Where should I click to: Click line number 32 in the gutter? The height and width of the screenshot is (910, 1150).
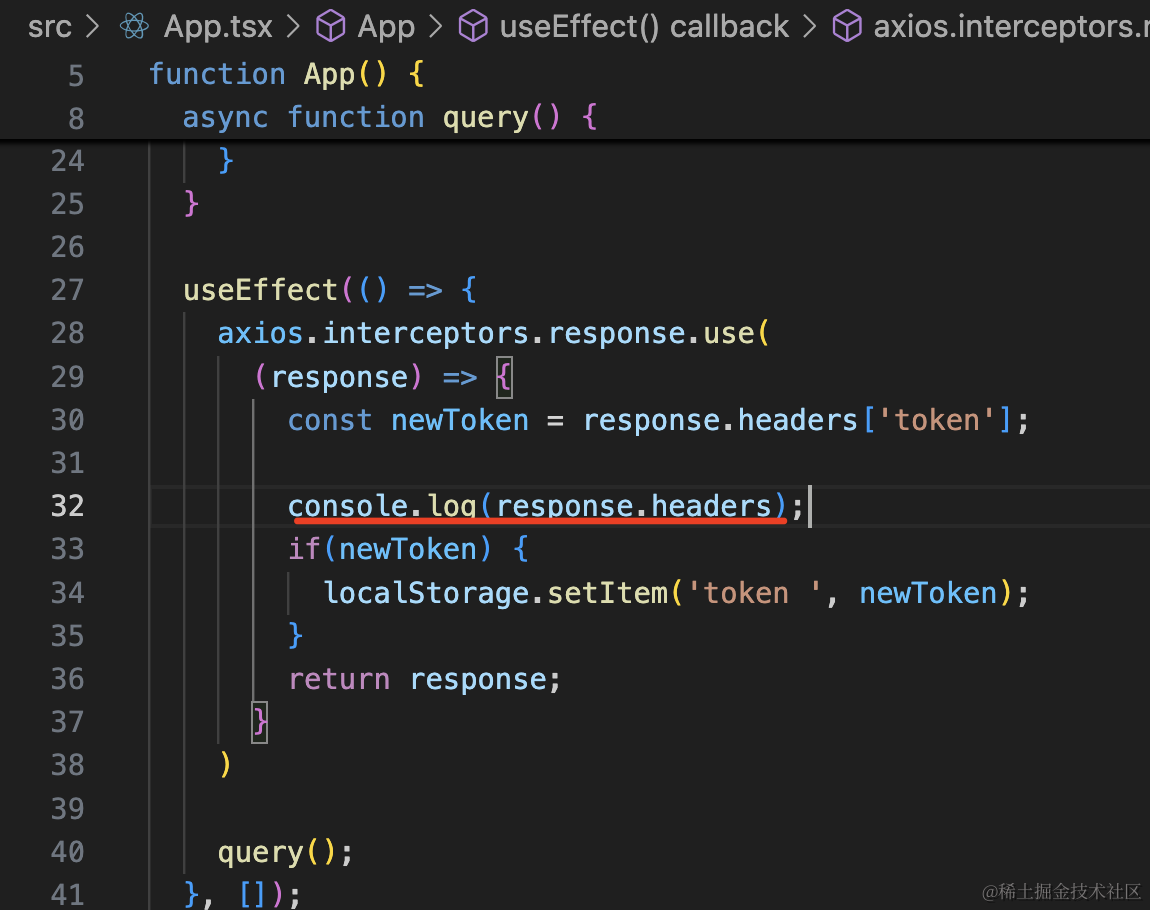coord(67,506)
